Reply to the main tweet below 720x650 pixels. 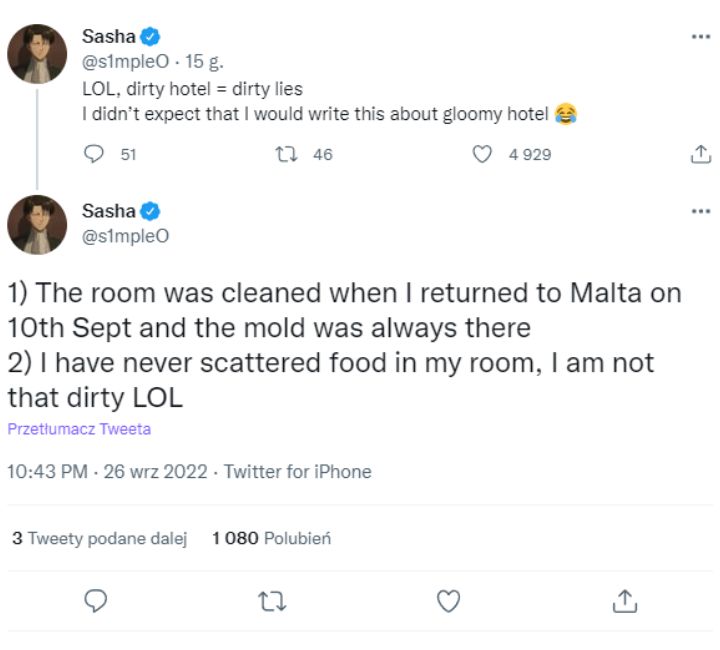coord(96,600)
